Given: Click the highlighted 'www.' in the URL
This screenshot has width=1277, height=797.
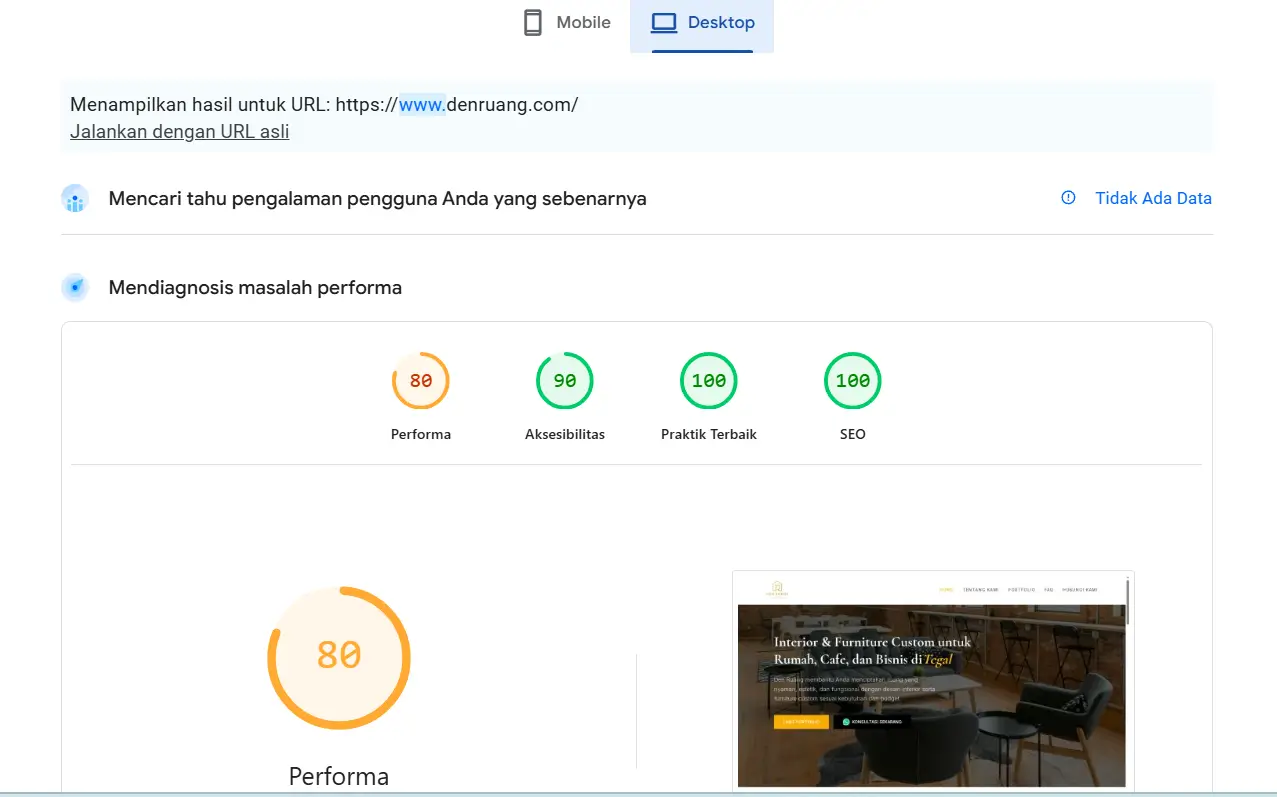Looking at the screenshot, I should coord(422,104).
